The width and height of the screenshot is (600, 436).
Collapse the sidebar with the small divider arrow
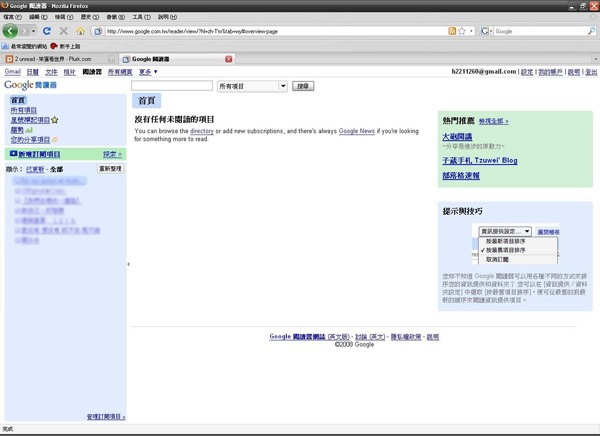tap(129, 264)
